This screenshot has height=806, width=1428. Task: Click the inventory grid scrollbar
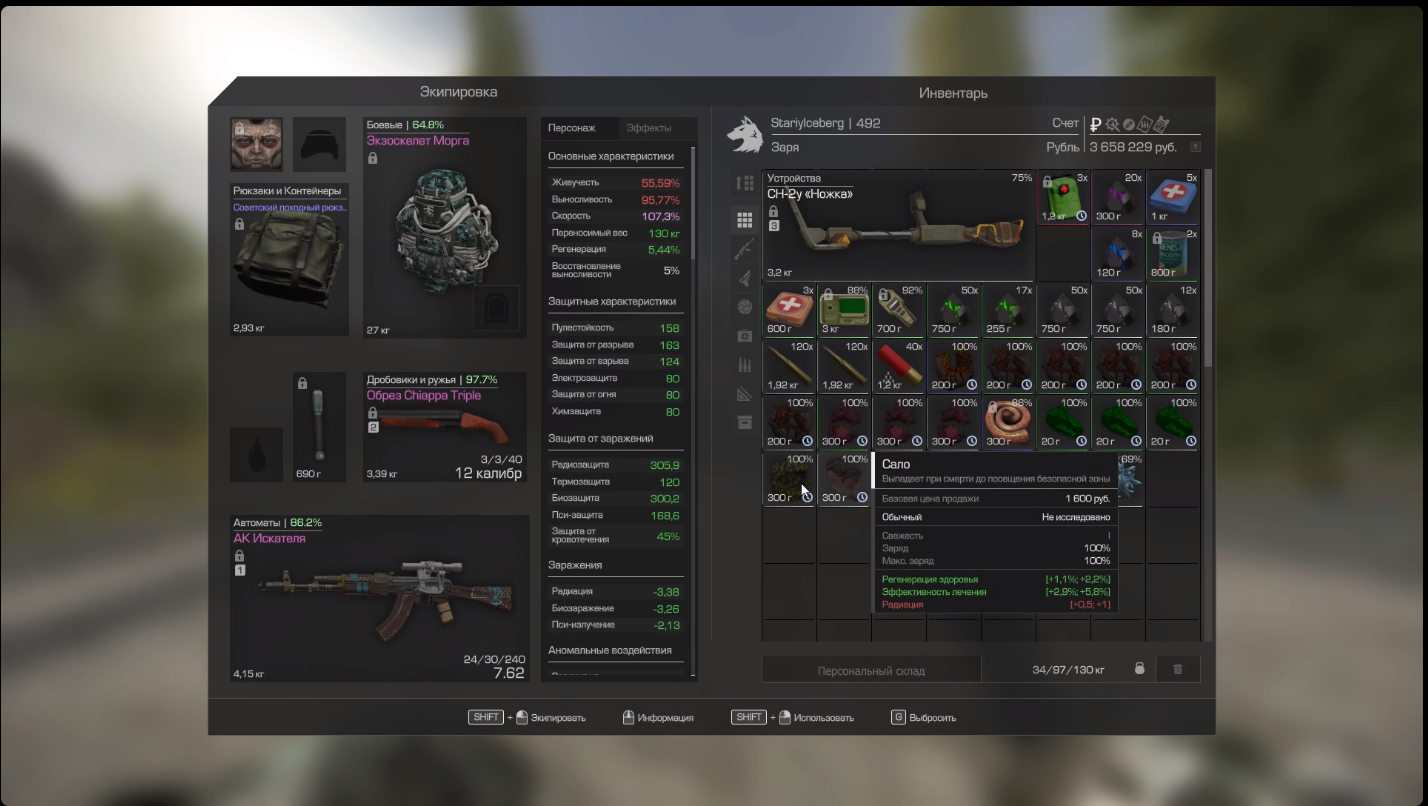coord(1207,267)
